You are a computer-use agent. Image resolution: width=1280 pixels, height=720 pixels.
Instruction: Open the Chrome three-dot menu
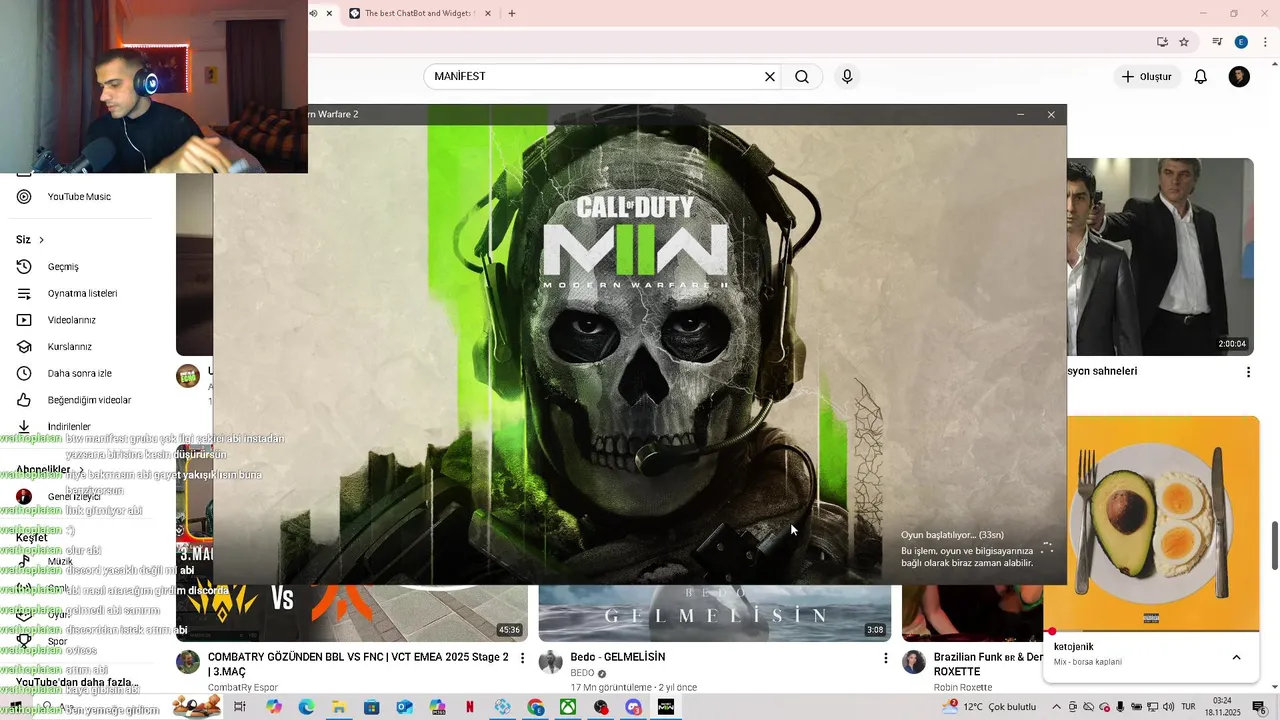pyautogui.click(x=1265, y=42)
